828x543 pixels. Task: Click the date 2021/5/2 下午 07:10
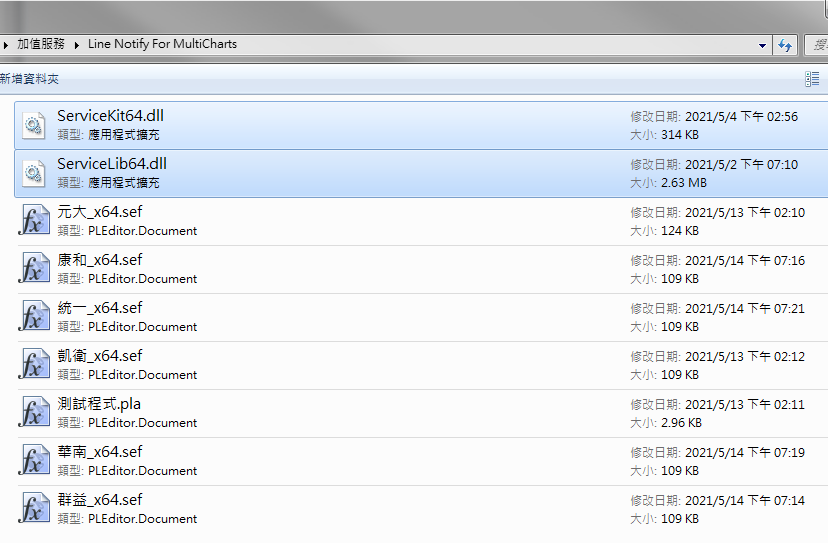741,165
